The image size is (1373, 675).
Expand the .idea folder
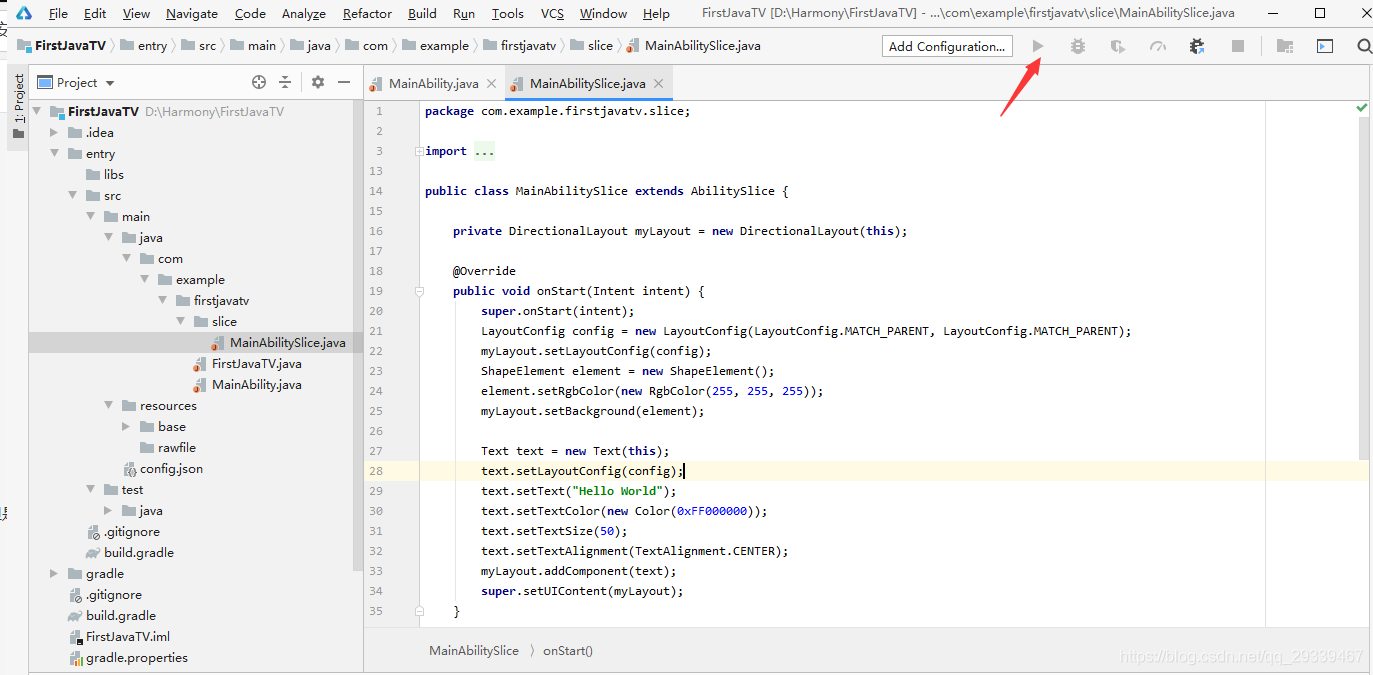pos(54,133)
